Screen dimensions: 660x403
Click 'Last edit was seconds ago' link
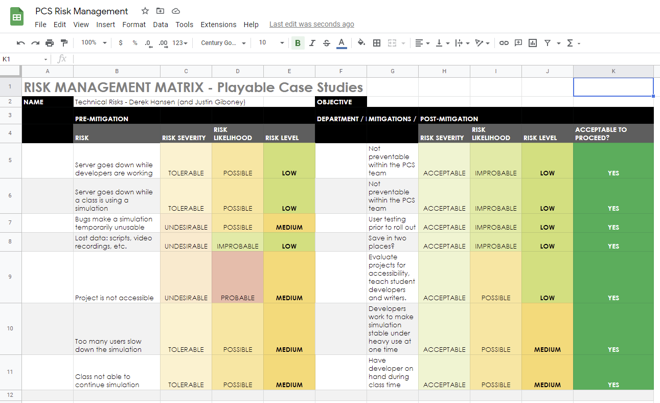pyautogui.click(x=311, y=24)
